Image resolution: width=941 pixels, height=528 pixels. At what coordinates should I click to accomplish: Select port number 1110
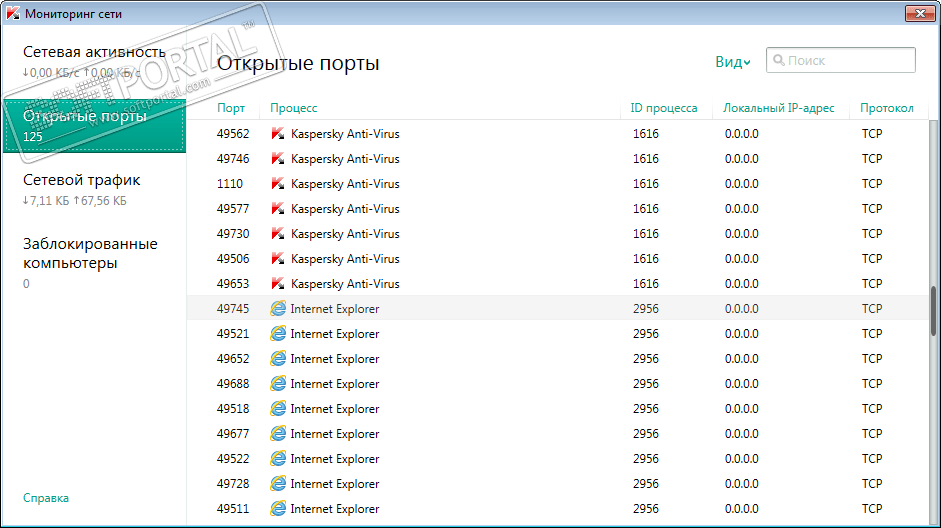230,184
